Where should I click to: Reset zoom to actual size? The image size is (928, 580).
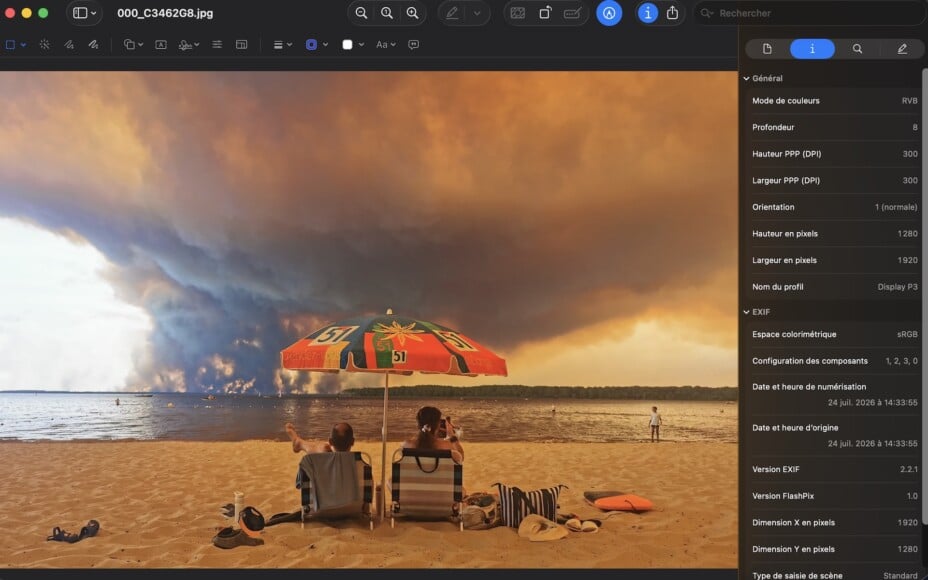386,13
